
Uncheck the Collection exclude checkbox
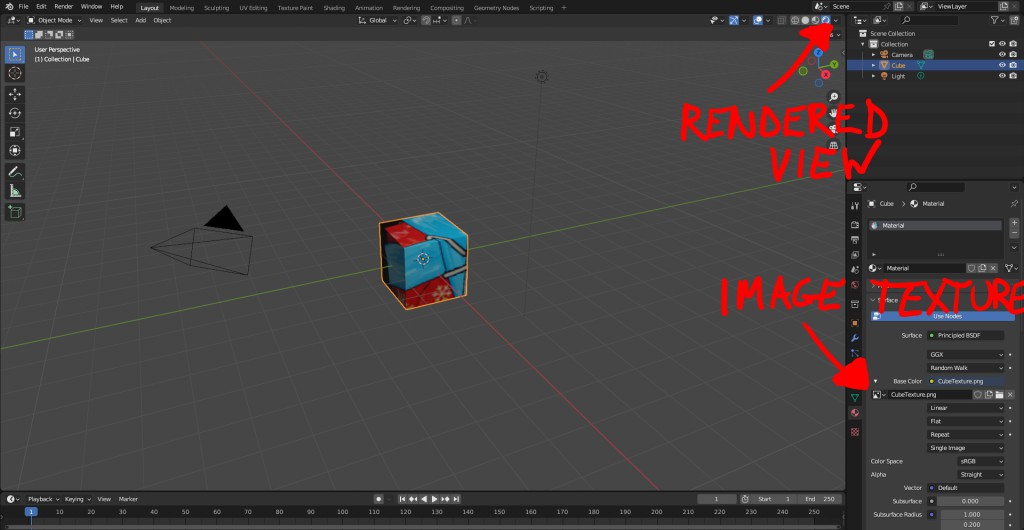pyautogui.click(x=991, y=44)
